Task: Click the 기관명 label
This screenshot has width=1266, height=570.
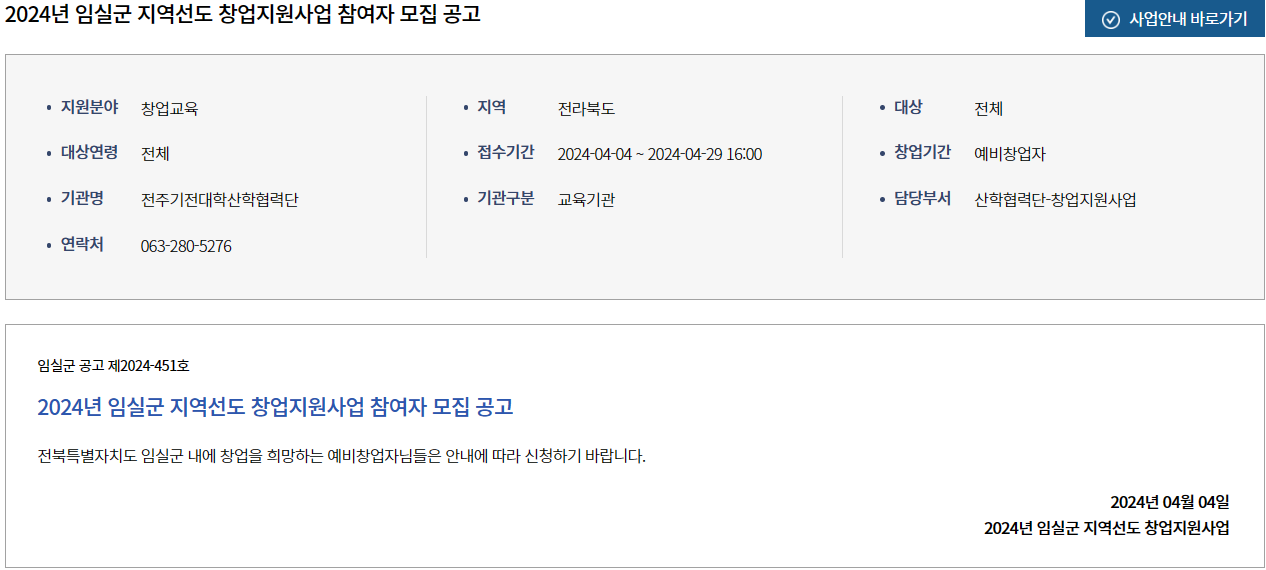Action: coord(82,199)
